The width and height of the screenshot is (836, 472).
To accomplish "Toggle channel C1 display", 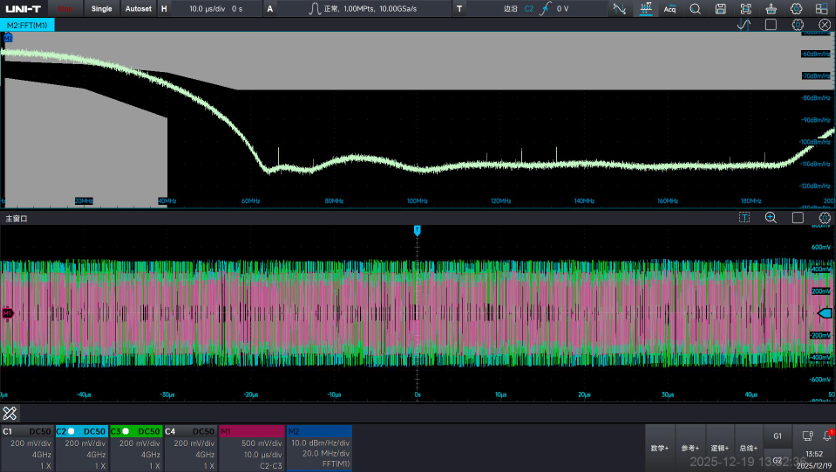I will [x=27, y=431].
